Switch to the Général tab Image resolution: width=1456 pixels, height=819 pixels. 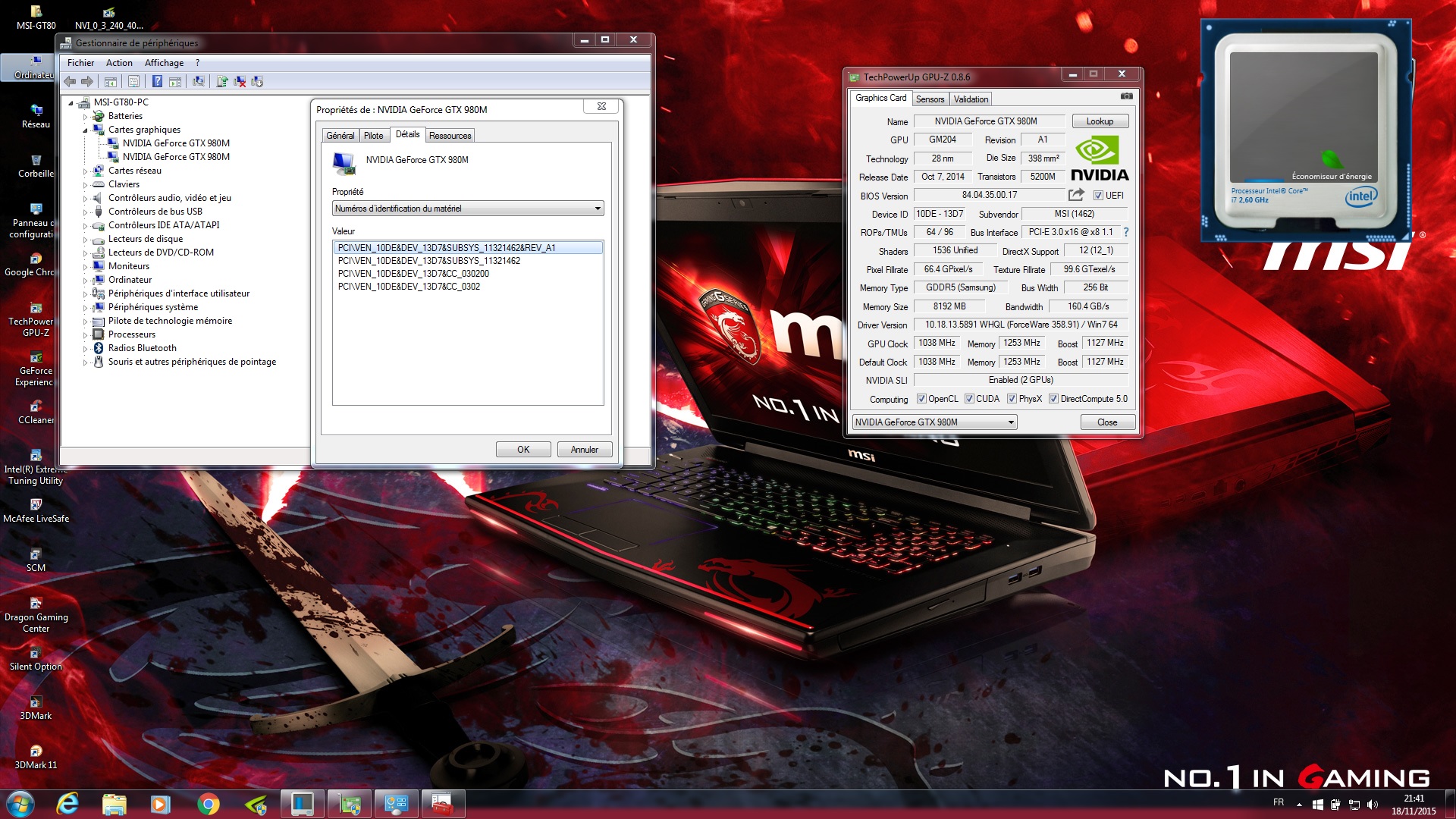click(340, 136)
